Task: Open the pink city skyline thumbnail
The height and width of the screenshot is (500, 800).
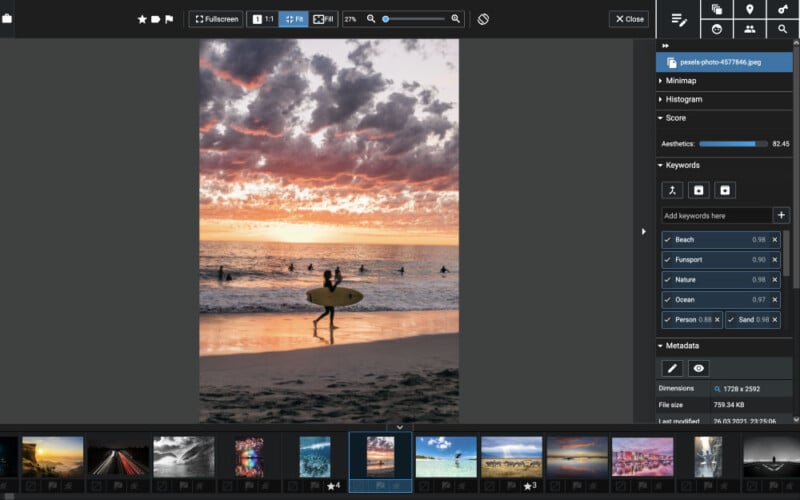Action: click(x=643, y=457)
